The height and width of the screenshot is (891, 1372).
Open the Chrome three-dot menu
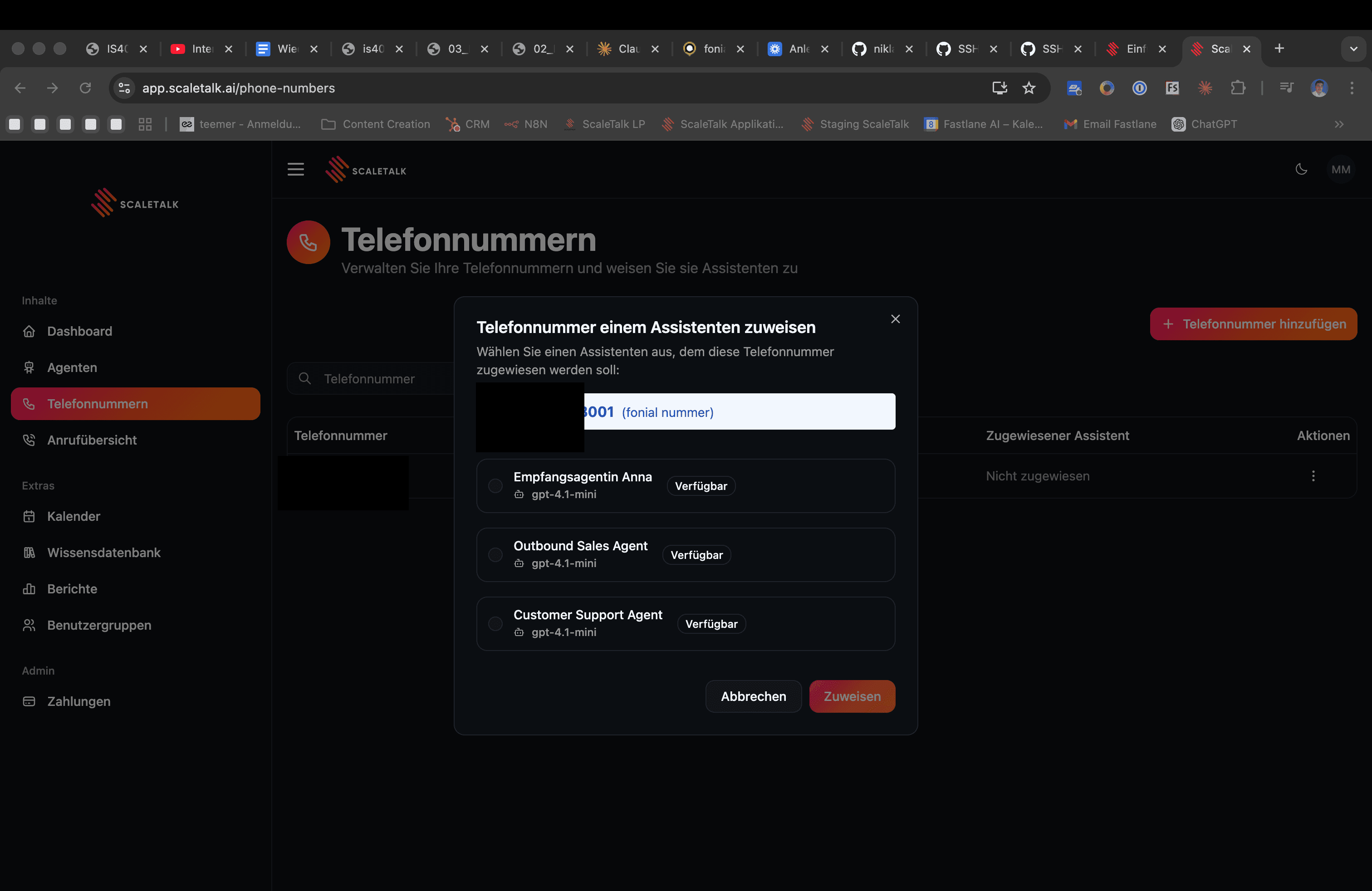[1352, 88]
